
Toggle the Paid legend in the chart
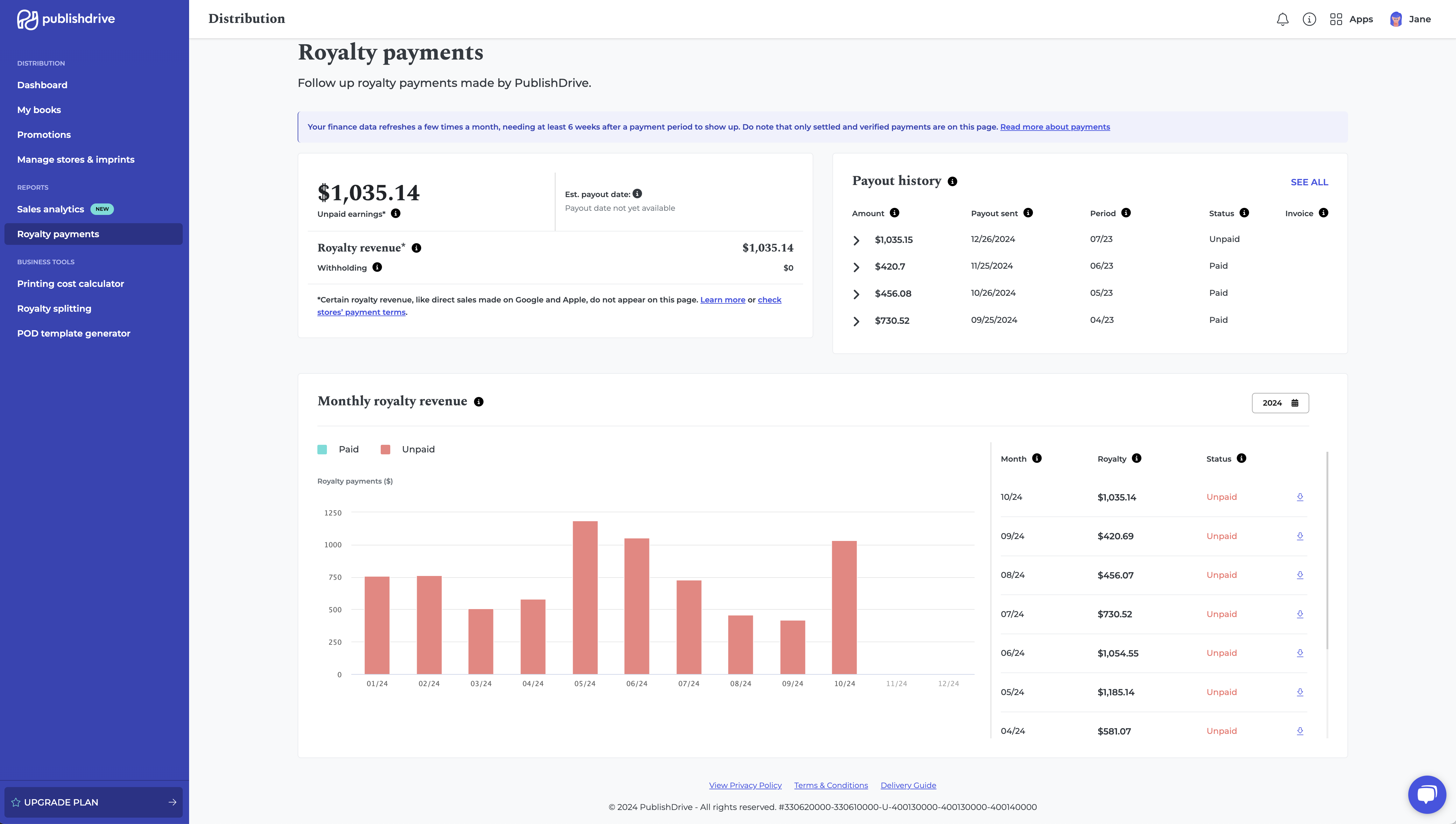click(x=338, y=449)
